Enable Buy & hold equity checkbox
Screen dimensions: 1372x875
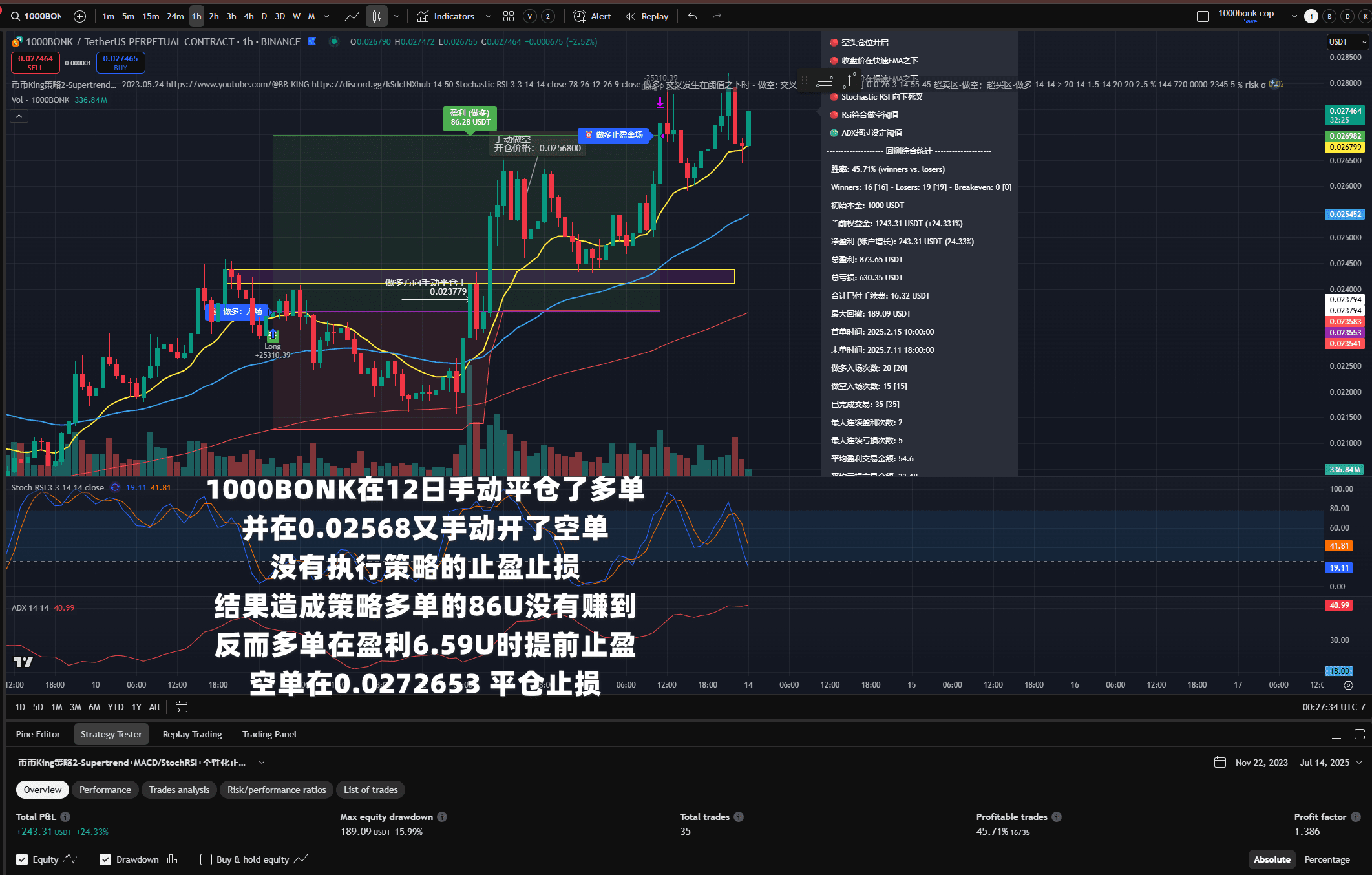point(206,859)
